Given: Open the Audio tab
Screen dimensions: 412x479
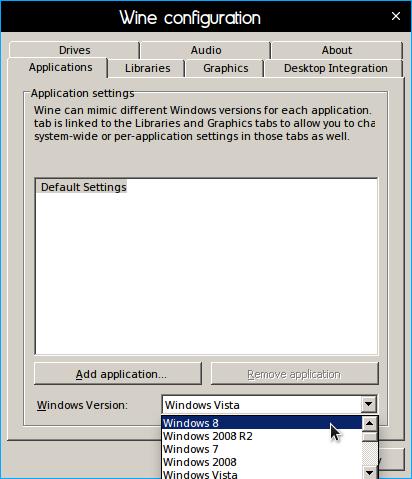Looking at the screenshot, I should [206, 50].
